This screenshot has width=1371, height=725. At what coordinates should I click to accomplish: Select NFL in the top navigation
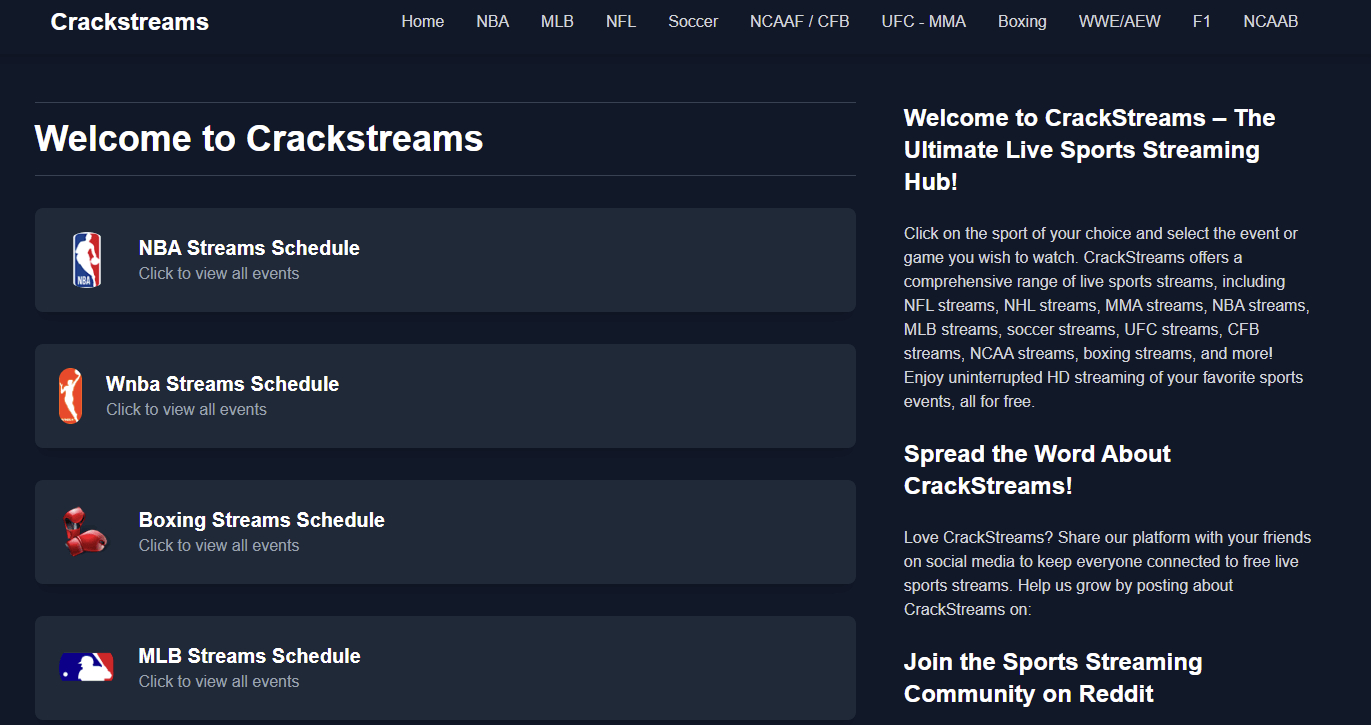pos(621,21)
